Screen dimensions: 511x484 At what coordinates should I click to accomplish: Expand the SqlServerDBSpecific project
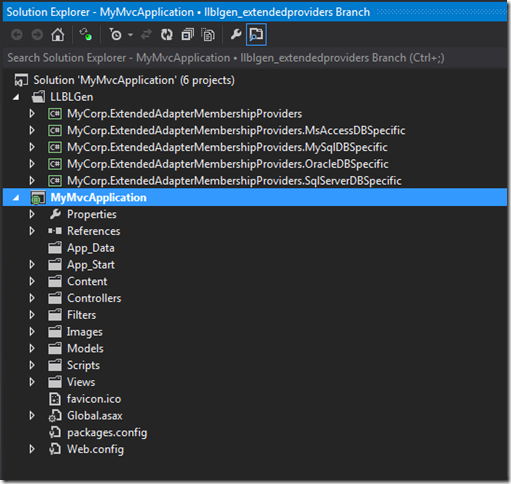click(x=32, y=181)
